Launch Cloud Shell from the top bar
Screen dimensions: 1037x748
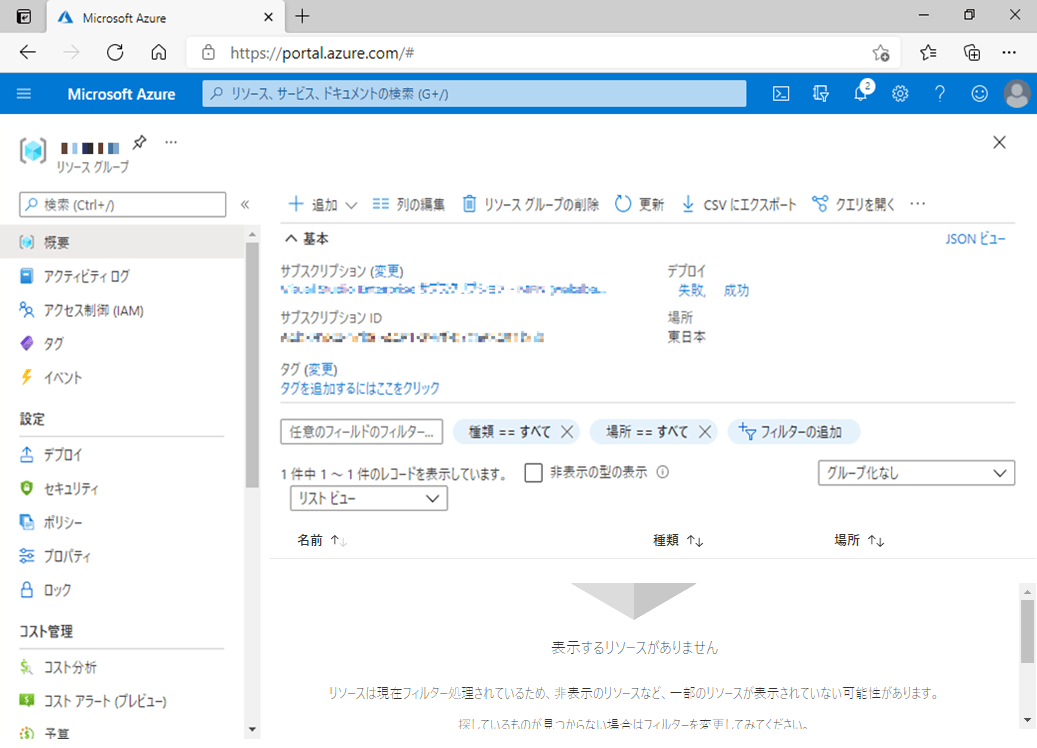(x=781, y=93)
